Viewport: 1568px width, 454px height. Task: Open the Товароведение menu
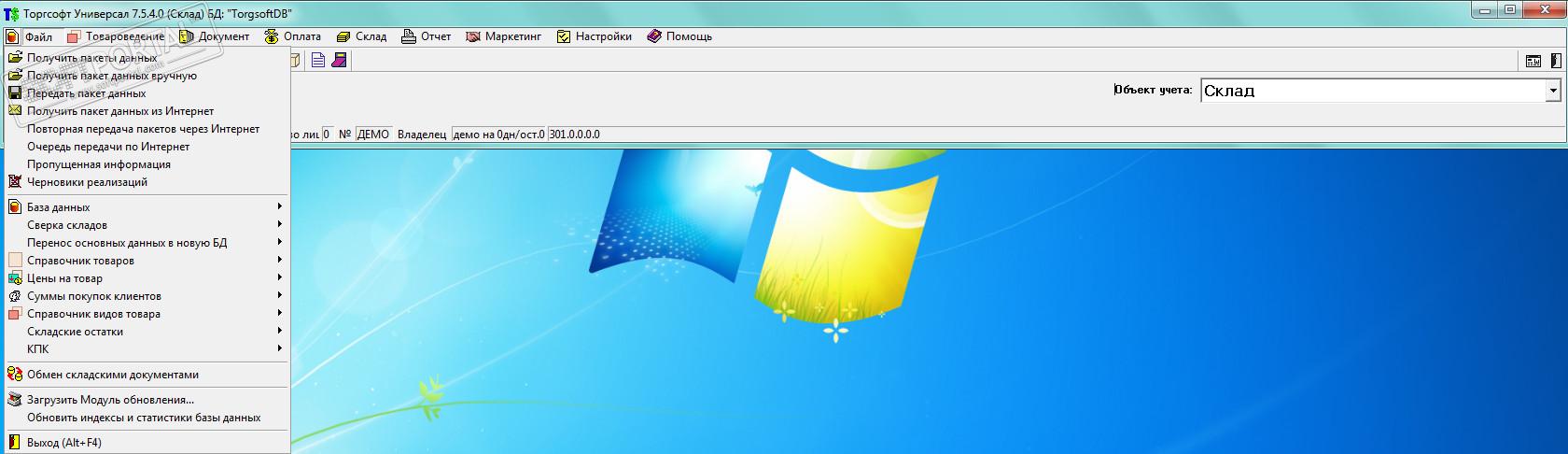[x=117, y=36]
